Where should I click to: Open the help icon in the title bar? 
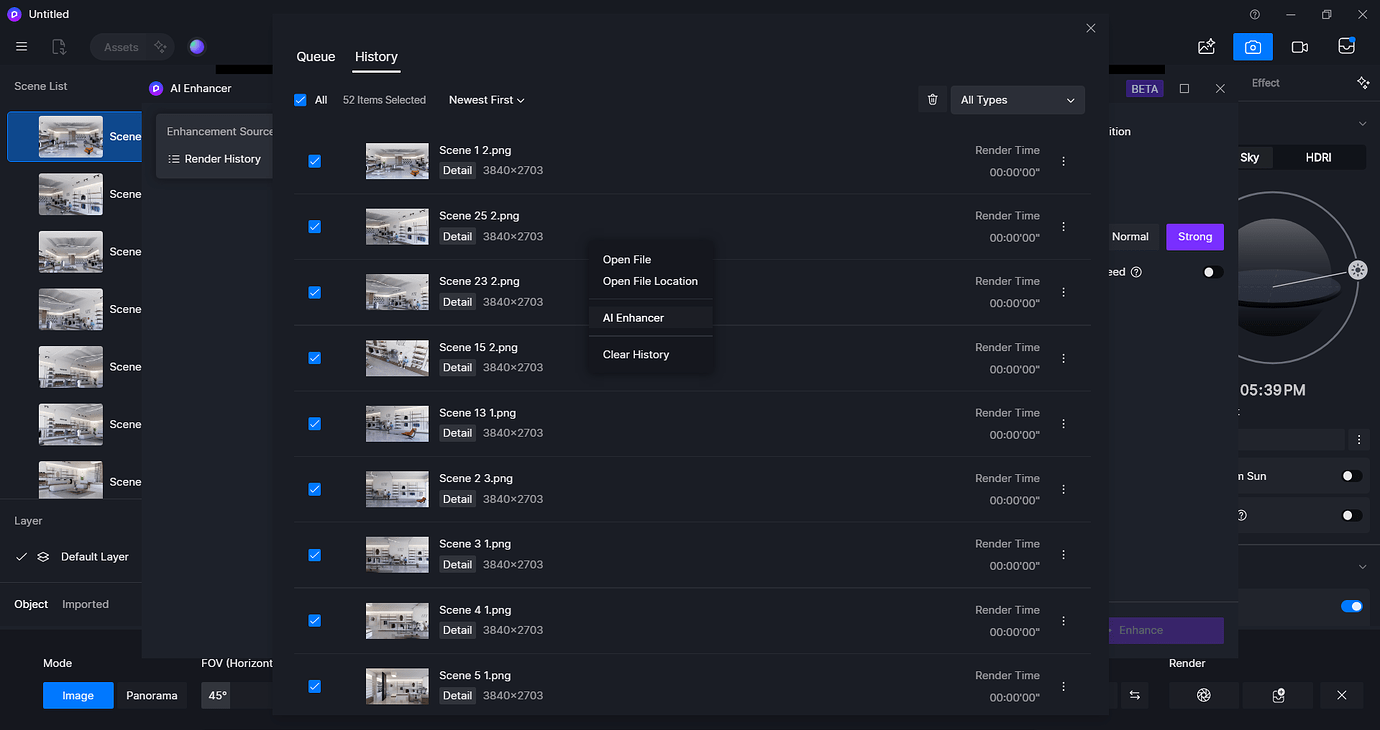click(x=1255, y=14)
